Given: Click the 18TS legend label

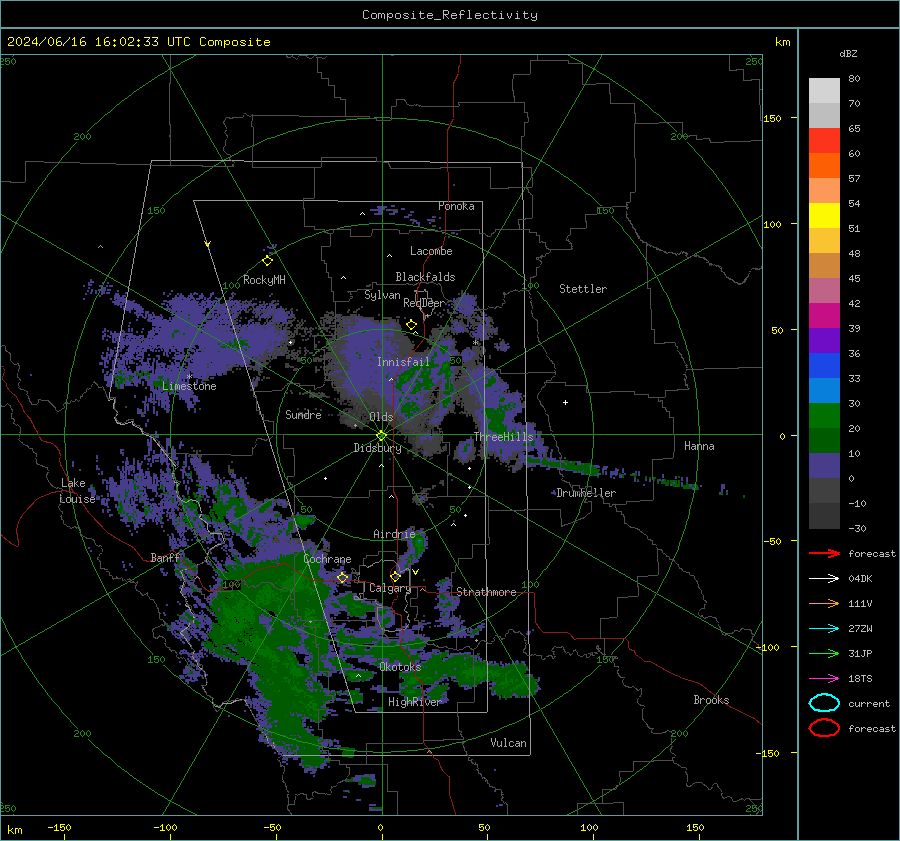Looking at the screenshot, I should click(x=860, y=679).
